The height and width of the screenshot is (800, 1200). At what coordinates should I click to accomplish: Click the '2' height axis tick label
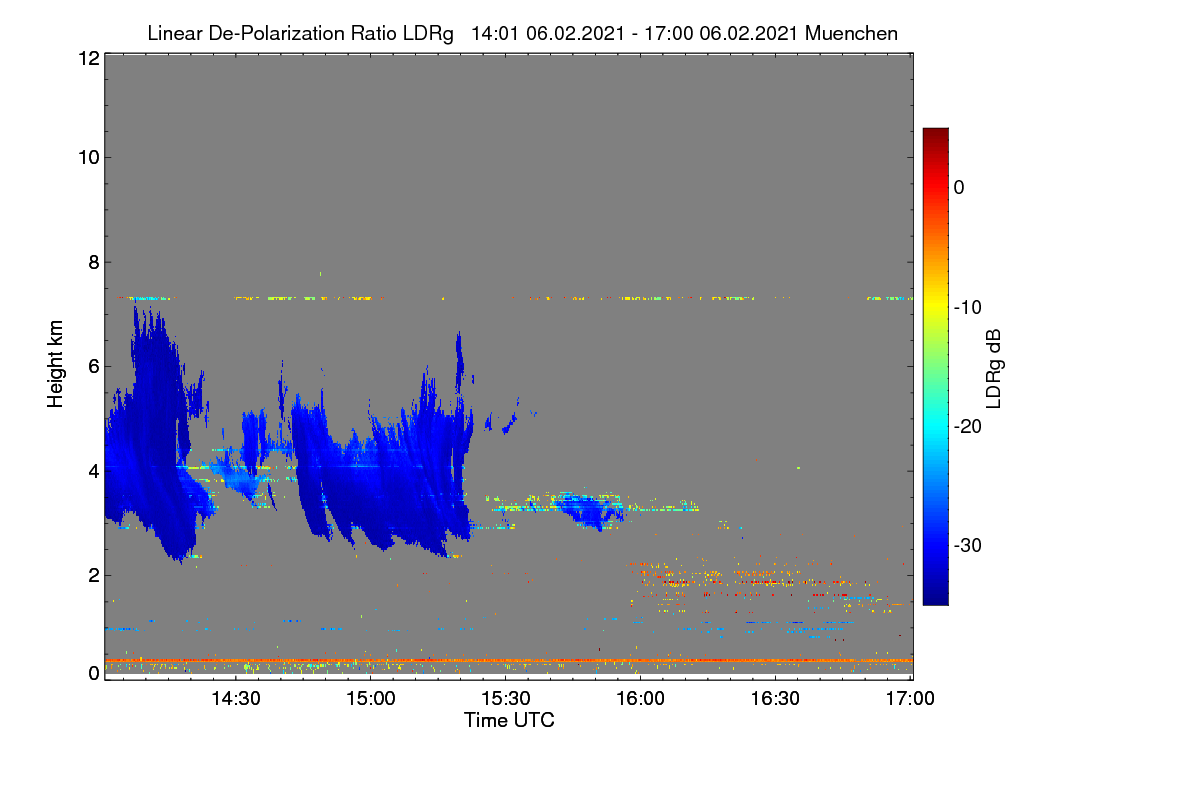point(92,575)
